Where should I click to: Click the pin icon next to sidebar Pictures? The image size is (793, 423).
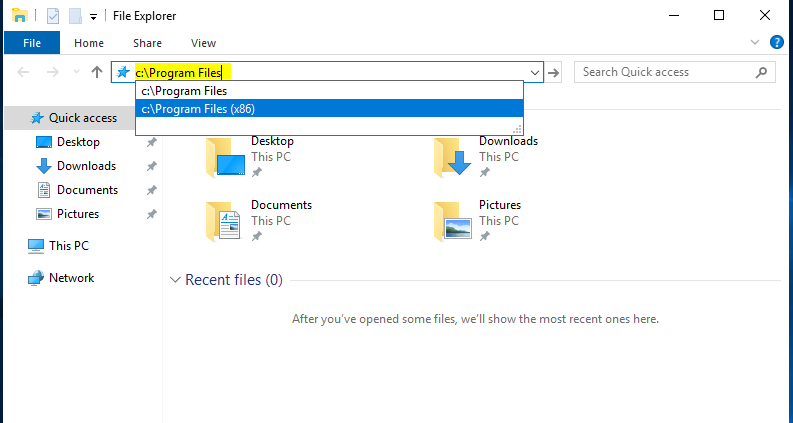click(x=152, y=214)
